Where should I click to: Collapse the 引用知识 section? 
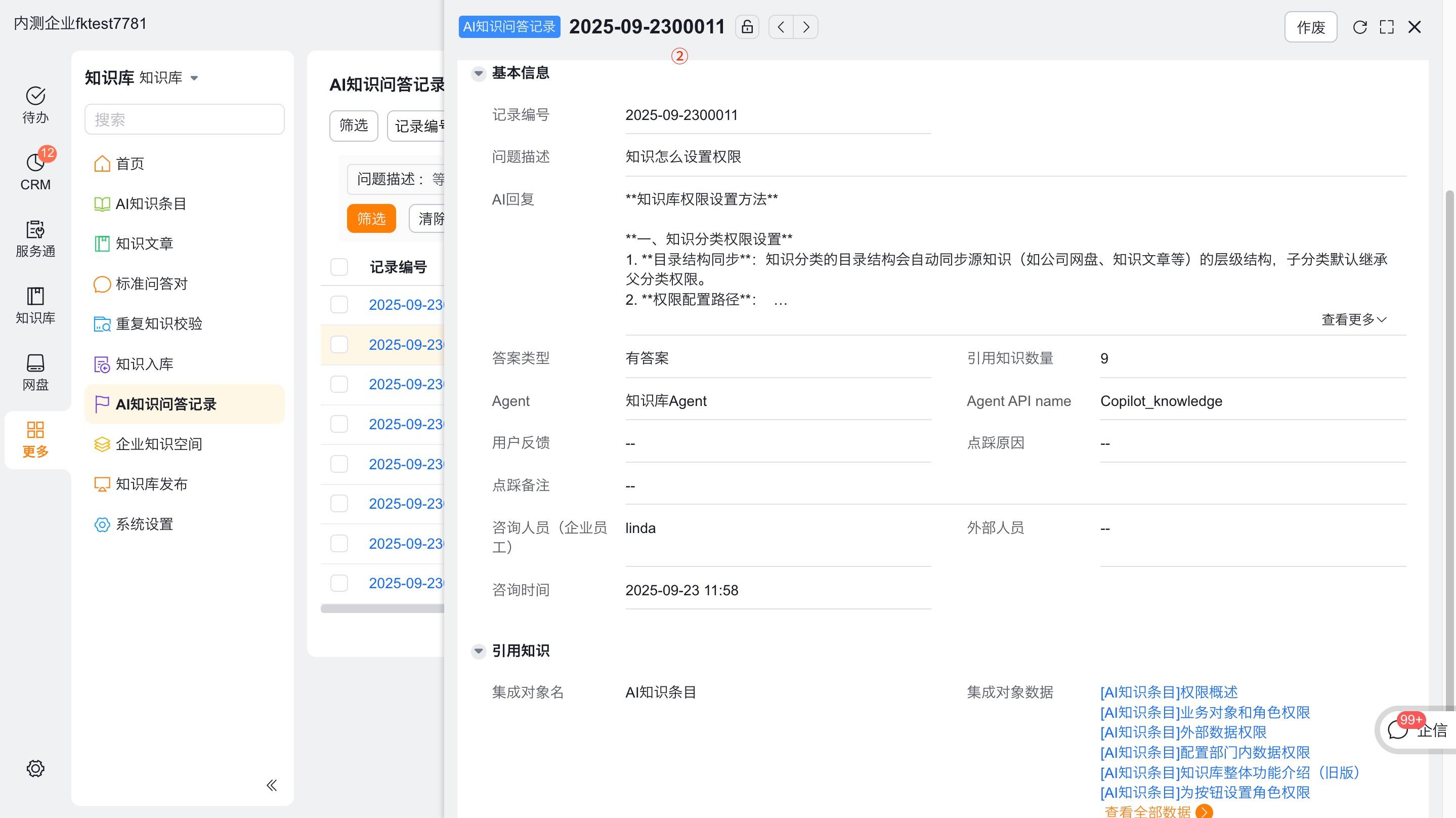tap(479, 650)
